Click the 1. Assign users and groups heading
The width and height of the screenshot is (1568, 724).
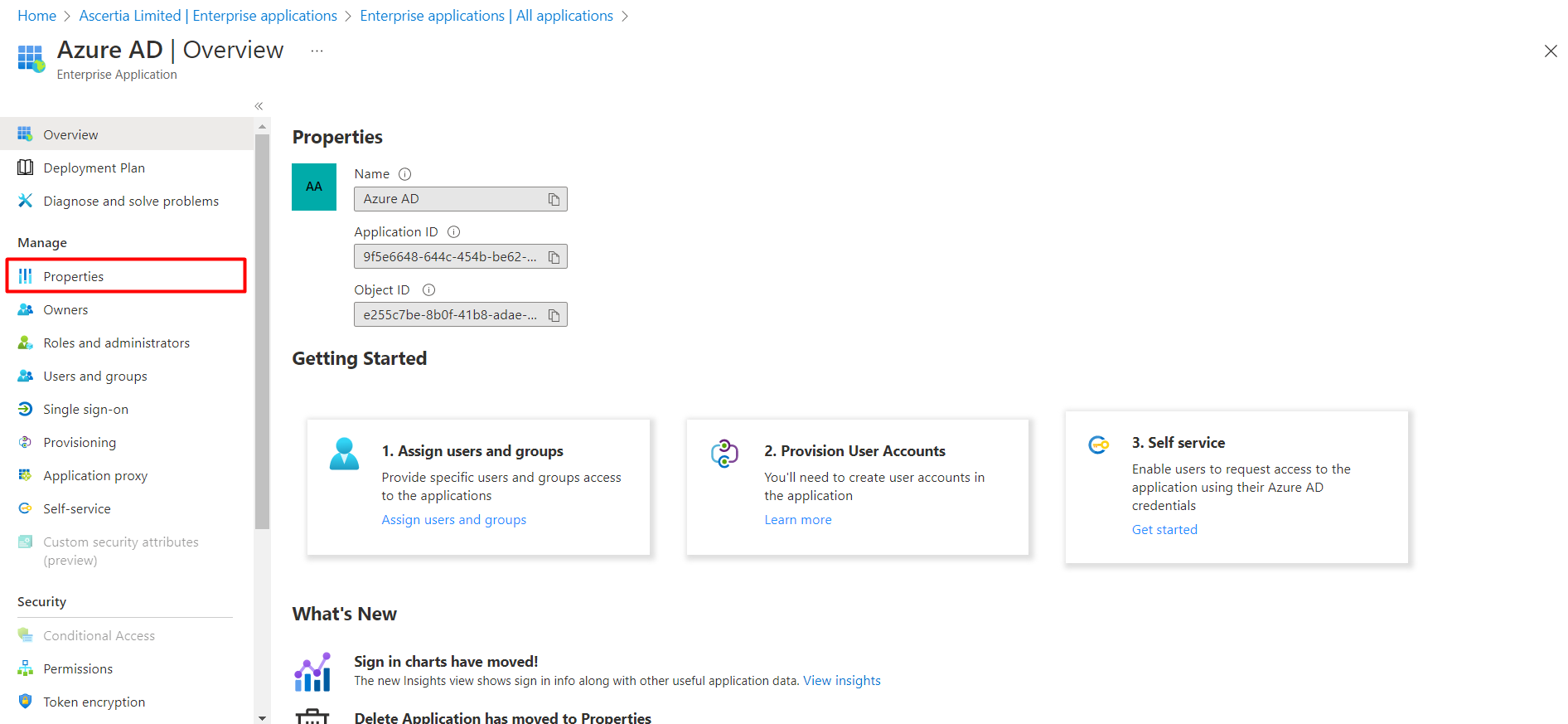472,451
